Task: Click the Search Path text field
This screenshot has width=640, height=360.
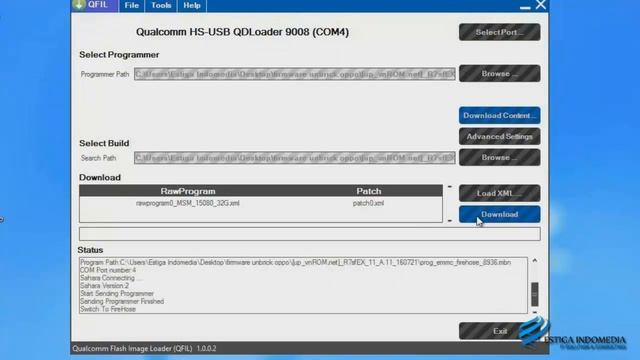Action: tap(295, 158)
